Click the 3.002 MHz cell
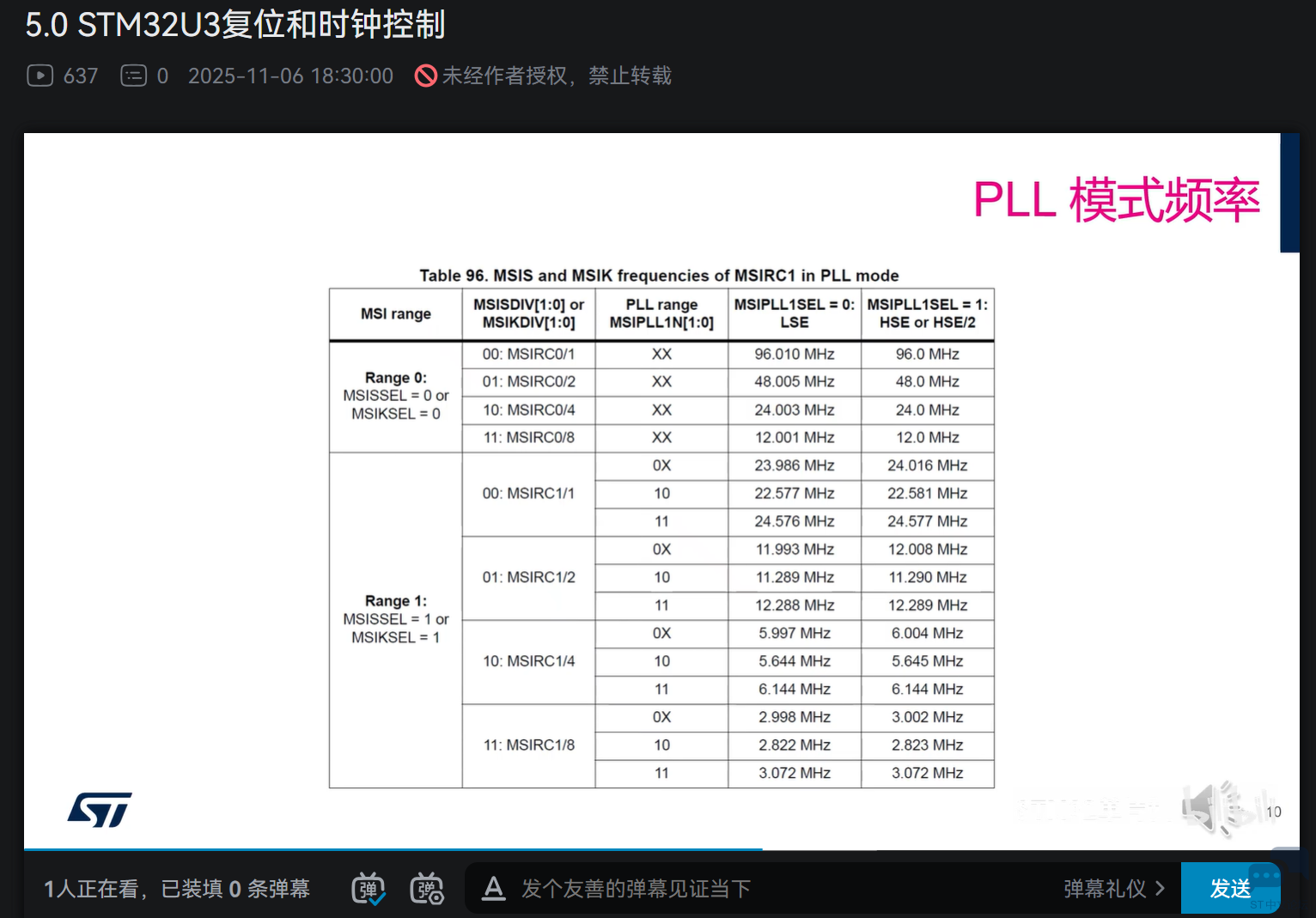Screen dimensions: 1316x918 coord(928,717)
